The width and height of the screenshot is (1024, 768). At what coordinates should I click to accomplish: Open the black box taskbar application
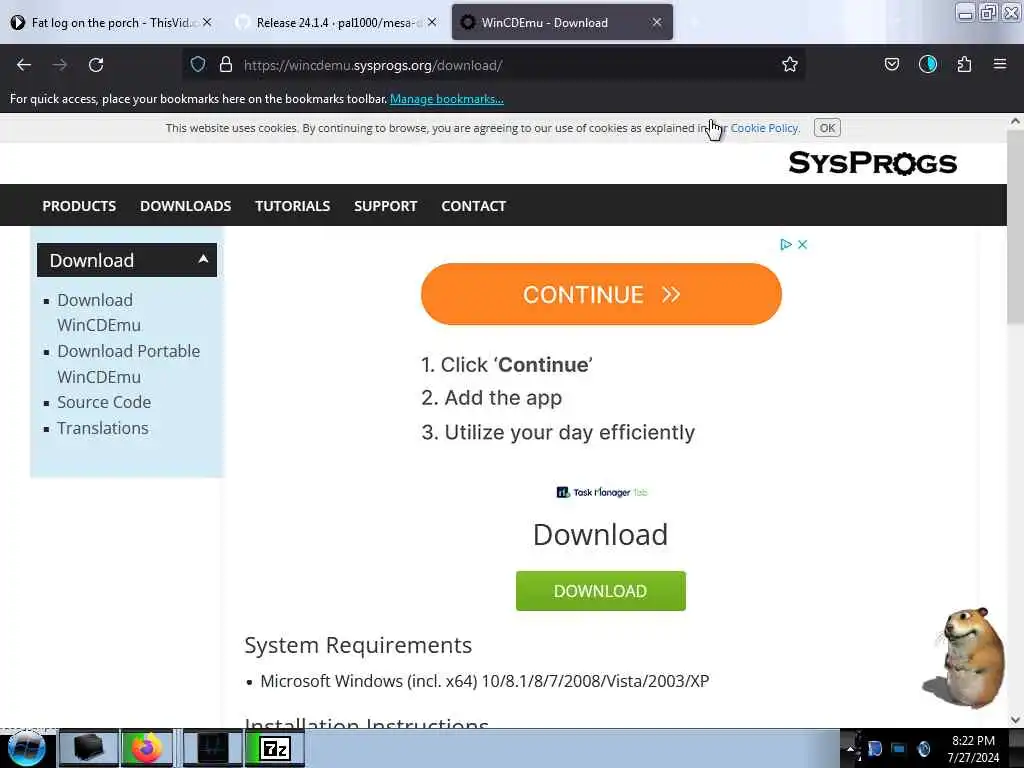pyautogui.click(x=89, y=748)
